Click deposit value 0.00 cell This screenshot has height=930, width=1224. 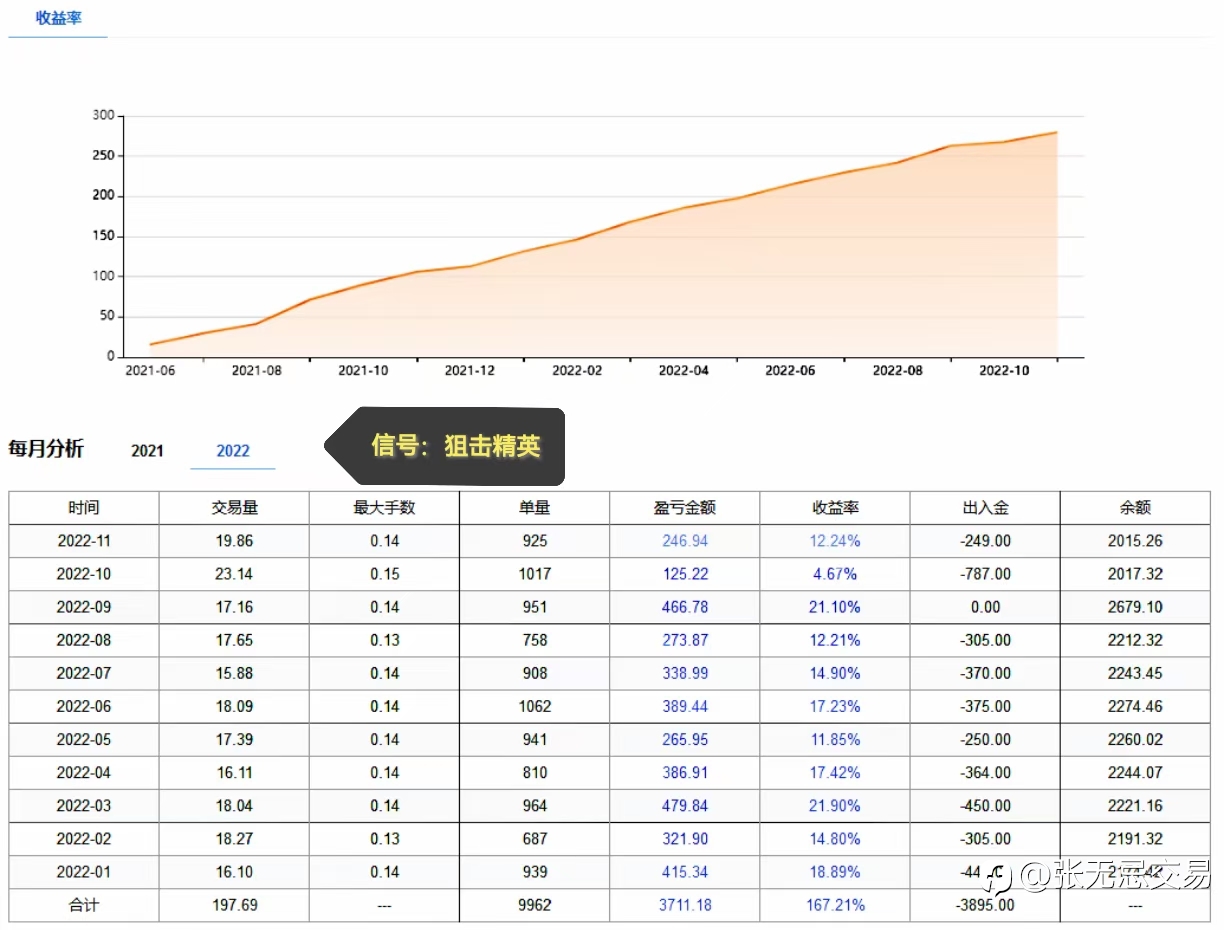[985, 607]
